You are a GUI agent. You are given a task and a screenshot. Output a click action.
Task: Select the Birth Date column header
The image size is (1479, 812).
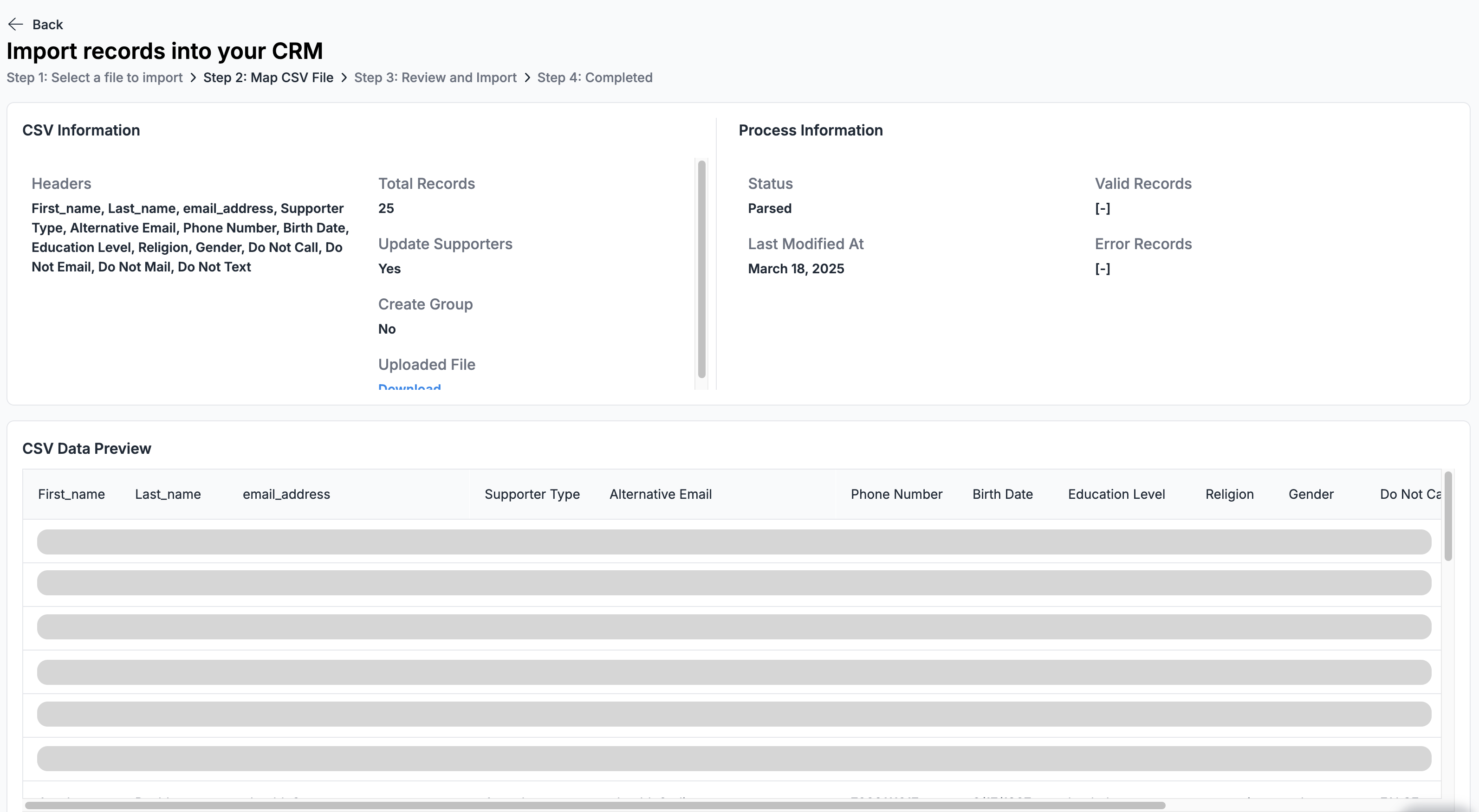[x=1002, y=494]
